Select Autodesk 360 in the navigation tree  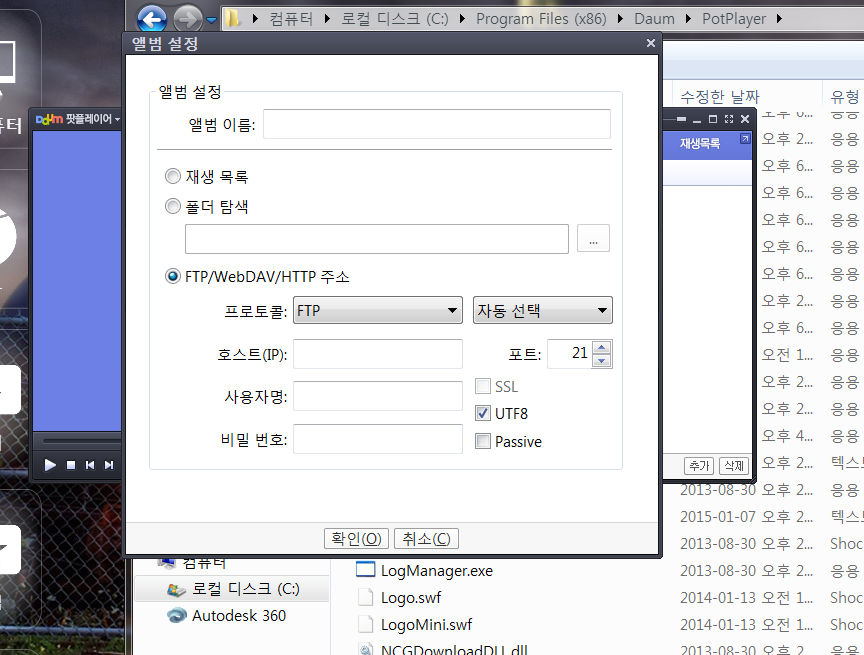pos(239,615)
